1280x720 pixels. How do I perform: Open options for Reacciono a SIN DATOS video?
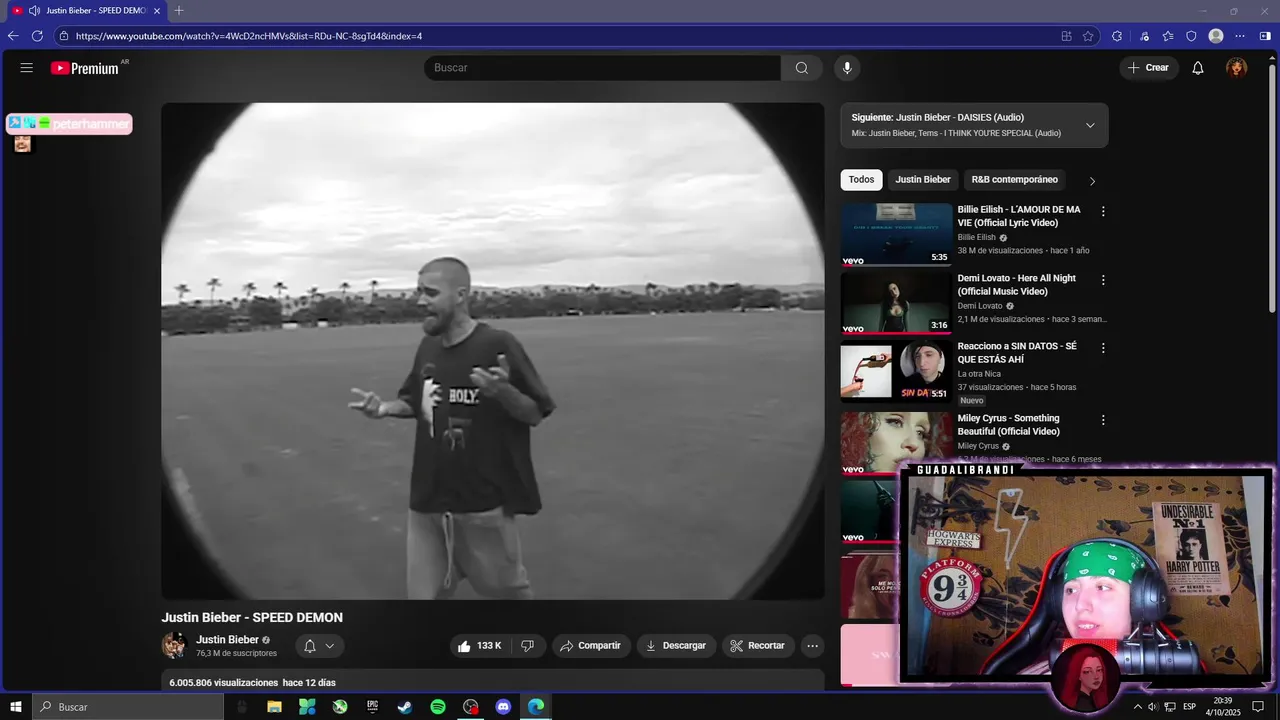[x=1103, y=348]
